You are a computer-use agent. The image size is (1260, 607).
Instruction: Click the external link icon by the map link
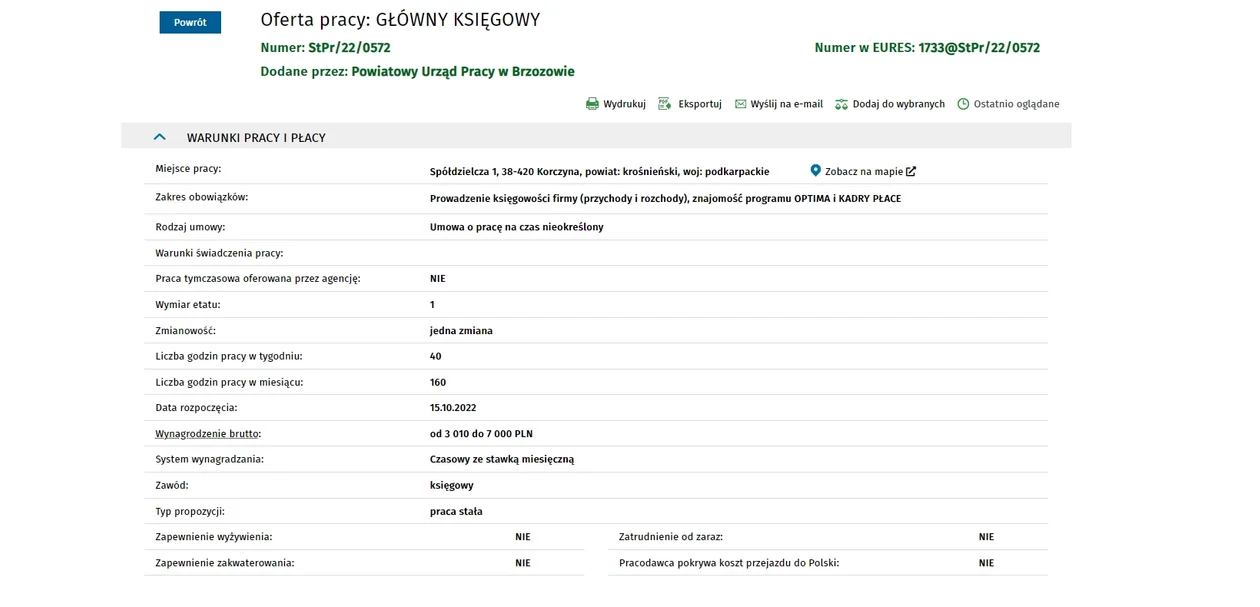911,172
